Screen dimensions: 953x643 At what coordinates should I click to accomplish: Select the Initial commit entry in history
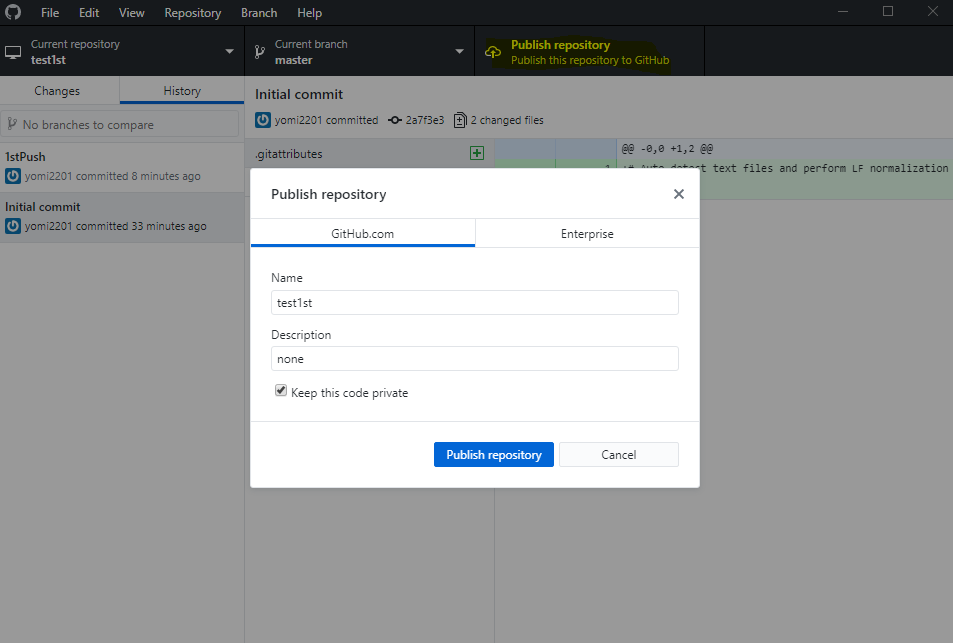pos(122,218)
